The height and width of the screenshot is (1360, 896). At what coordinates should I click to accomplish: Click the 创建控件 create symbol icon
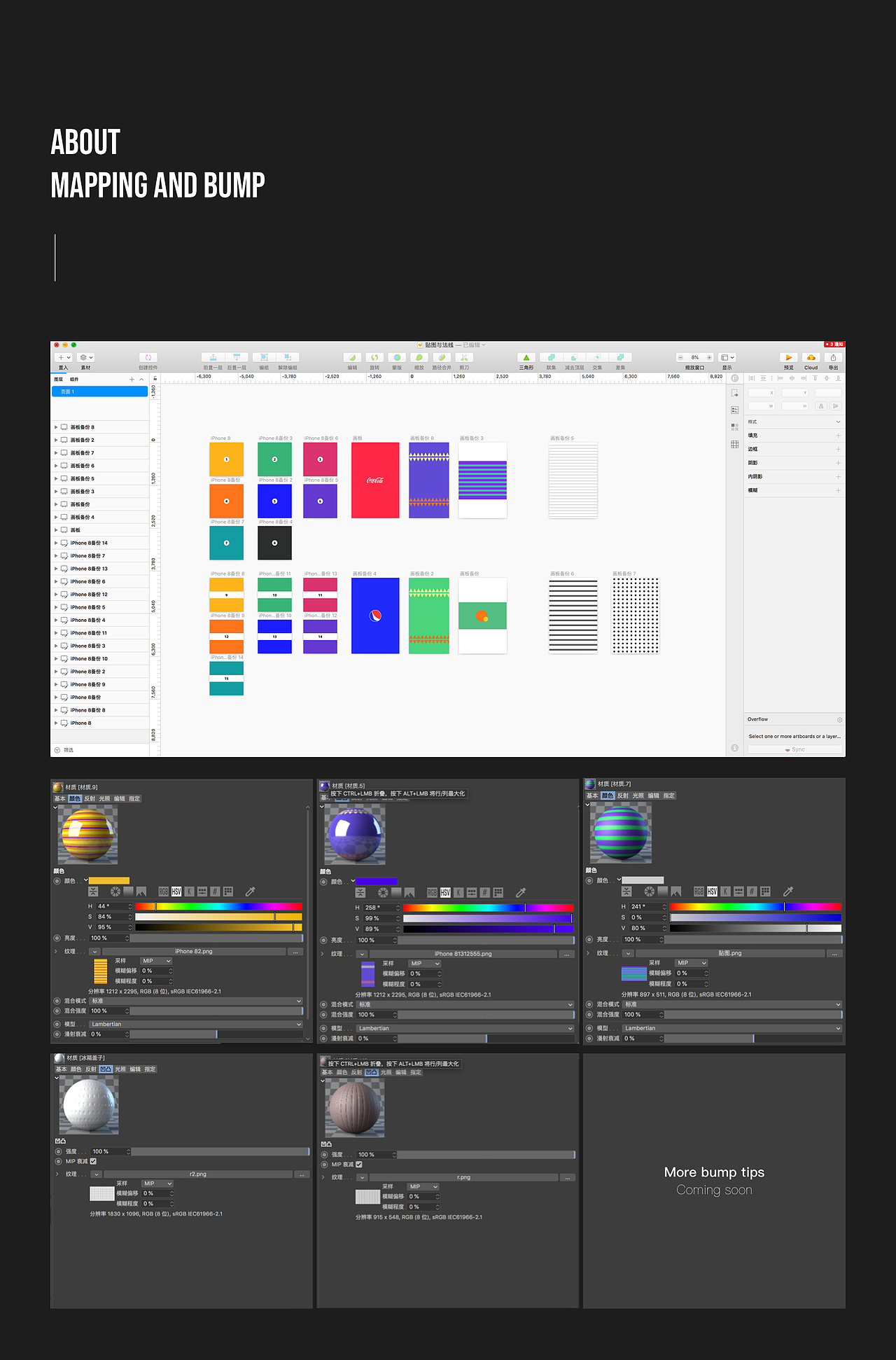pyautogui.click(x=148, y=357)
